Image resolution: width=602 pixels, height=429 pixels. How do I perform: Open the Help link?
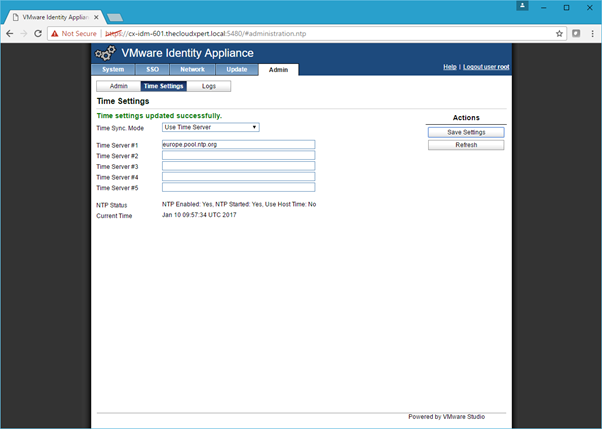[x=450, y=67]
